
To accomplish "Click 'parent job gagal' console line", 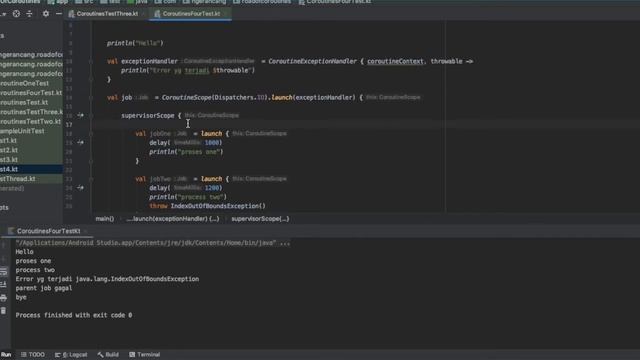I will [44, 288].
